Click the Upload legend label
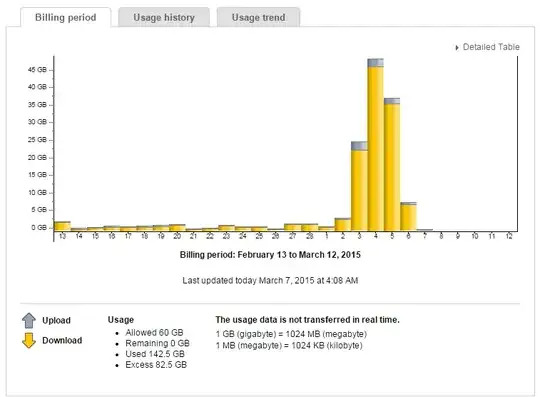The height and width of the screenshot is (397, 540). [x=56, y=320]
